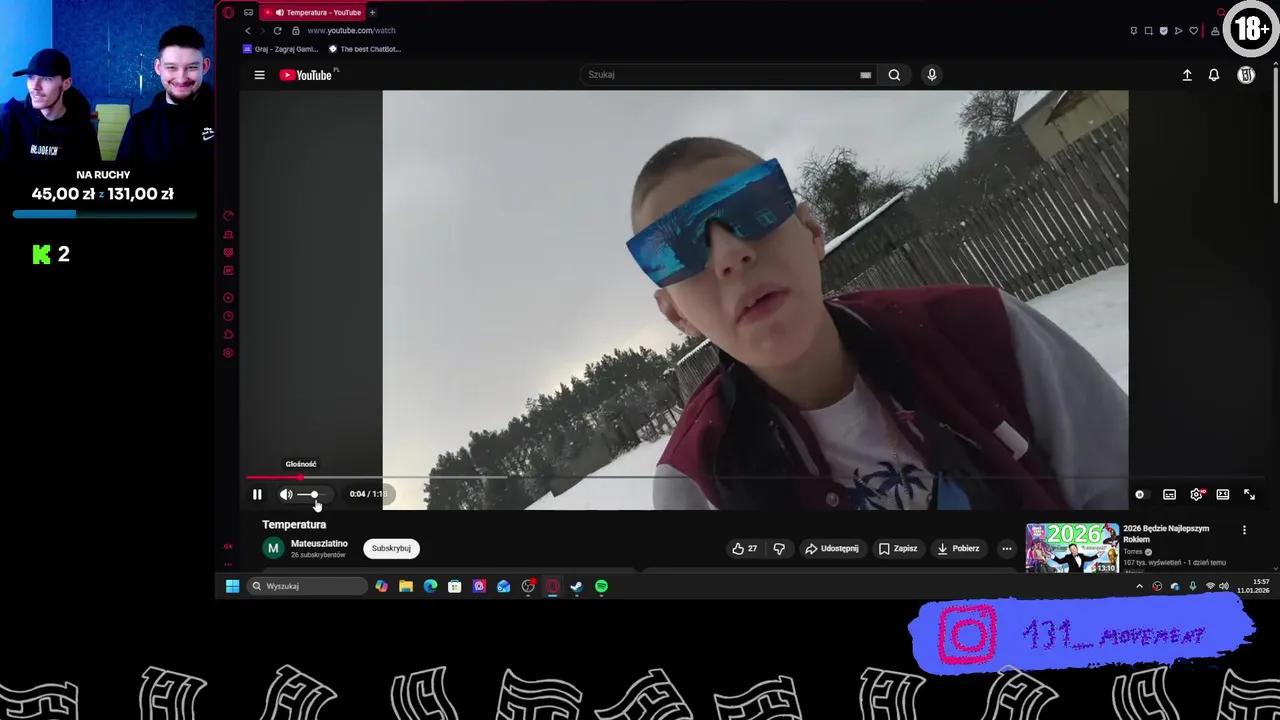Go back with the browser back arrow

248,31
